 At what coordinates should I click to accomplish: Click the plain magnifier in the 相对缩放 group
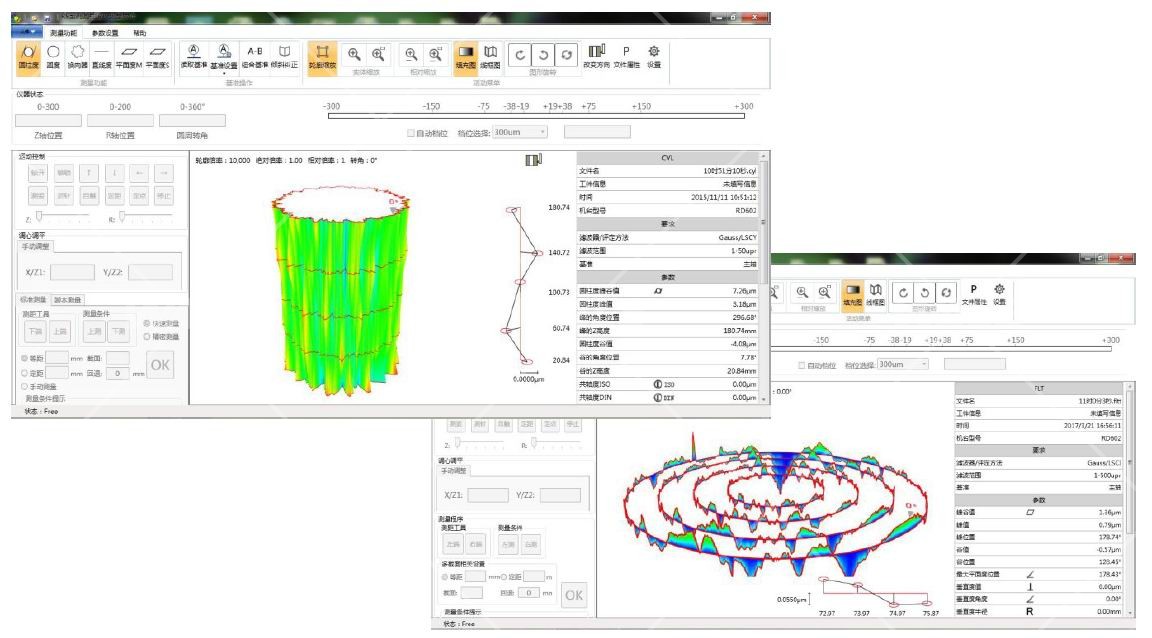pos(411,54)
